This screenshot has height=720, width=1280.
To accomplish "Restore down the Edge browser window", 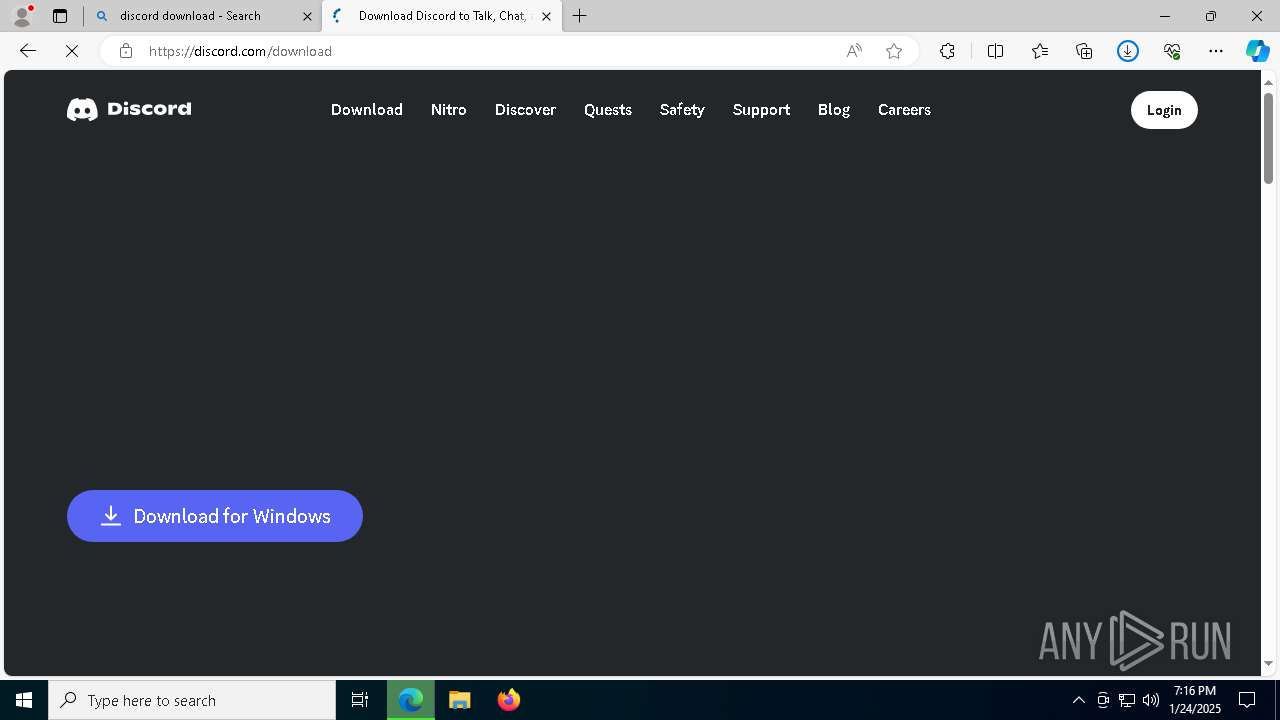I will point(1211,16).
